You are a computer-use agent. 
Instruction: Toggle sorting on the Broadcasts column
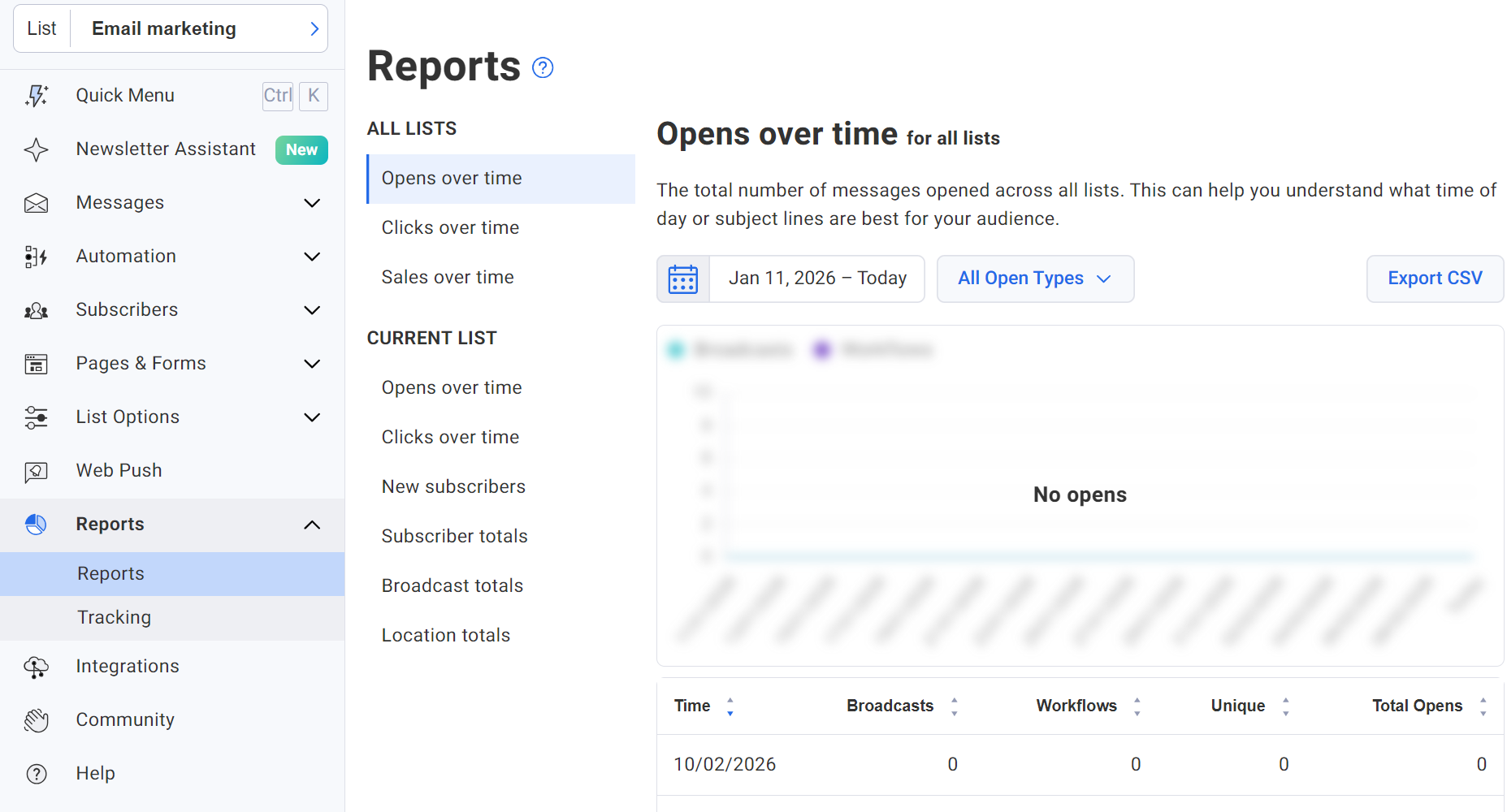955,706
